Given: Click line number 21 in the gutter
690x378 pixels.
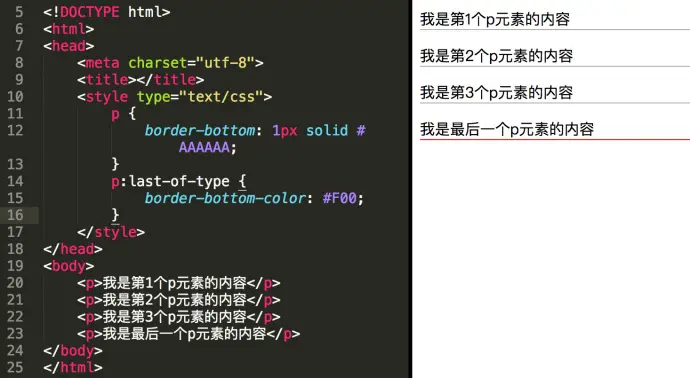Looking at the screenshot, I should tap(15, 300).
